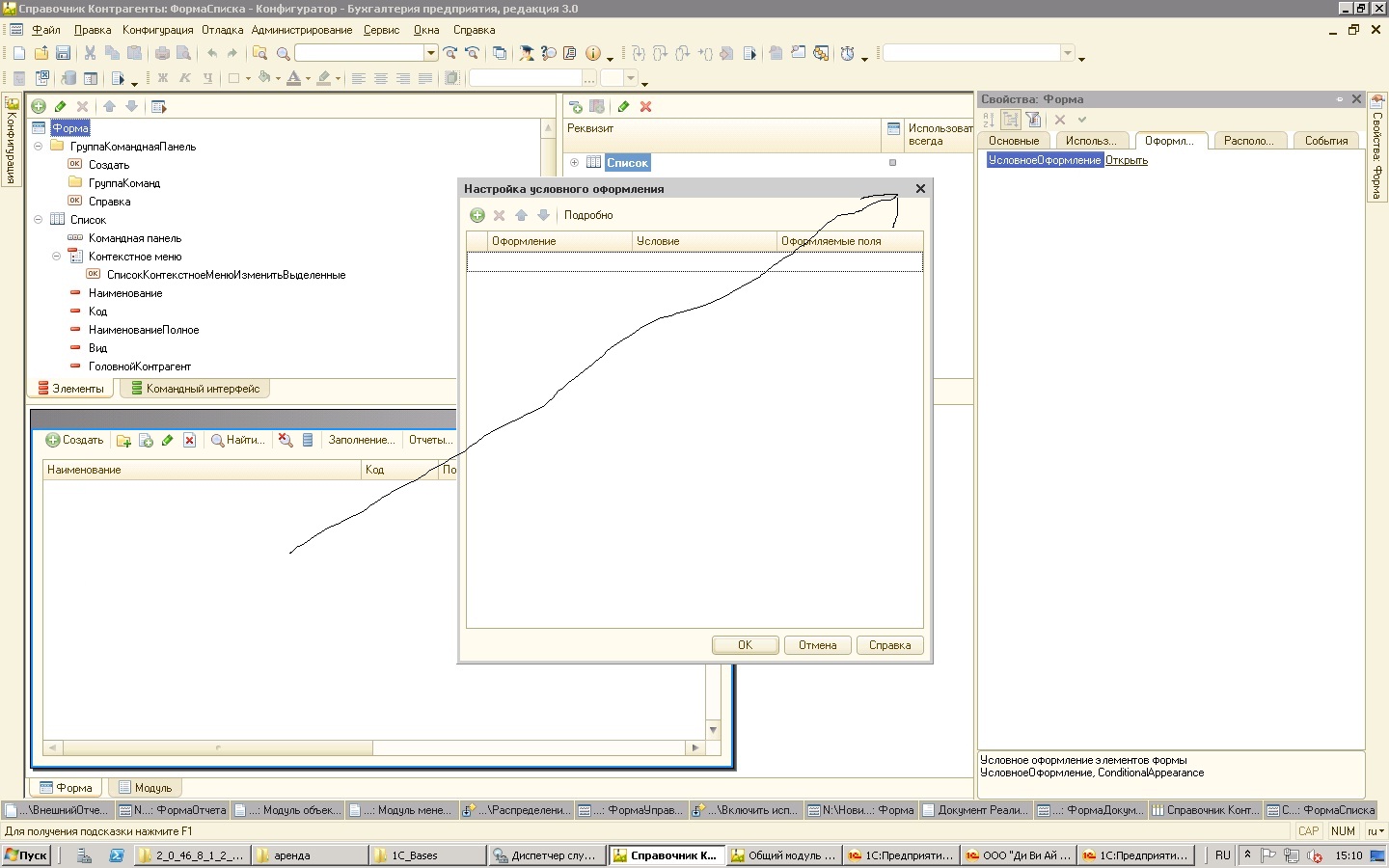Viewport: 1389px width, 868px height.
Task: Click center alignment icon in format toolbar
Action: [381, 78]
